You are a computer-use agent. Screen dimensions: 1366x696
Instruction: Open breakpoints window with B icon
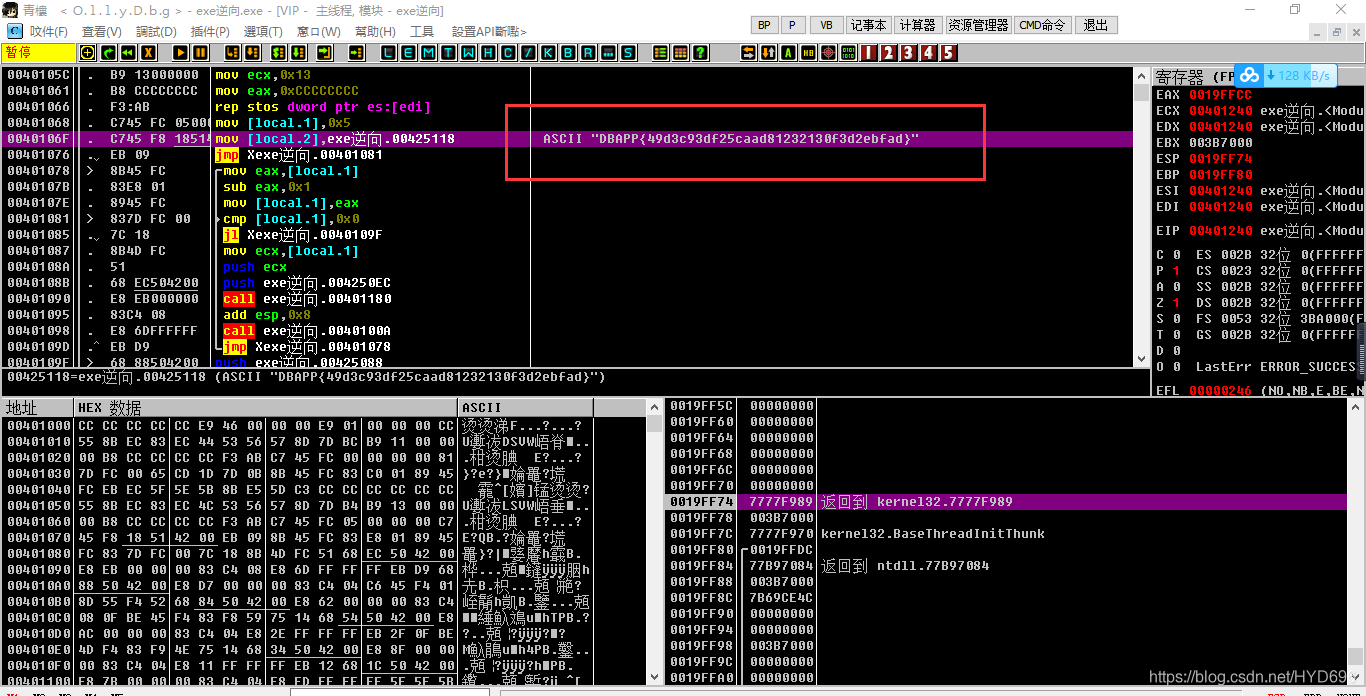pos(568,52)
